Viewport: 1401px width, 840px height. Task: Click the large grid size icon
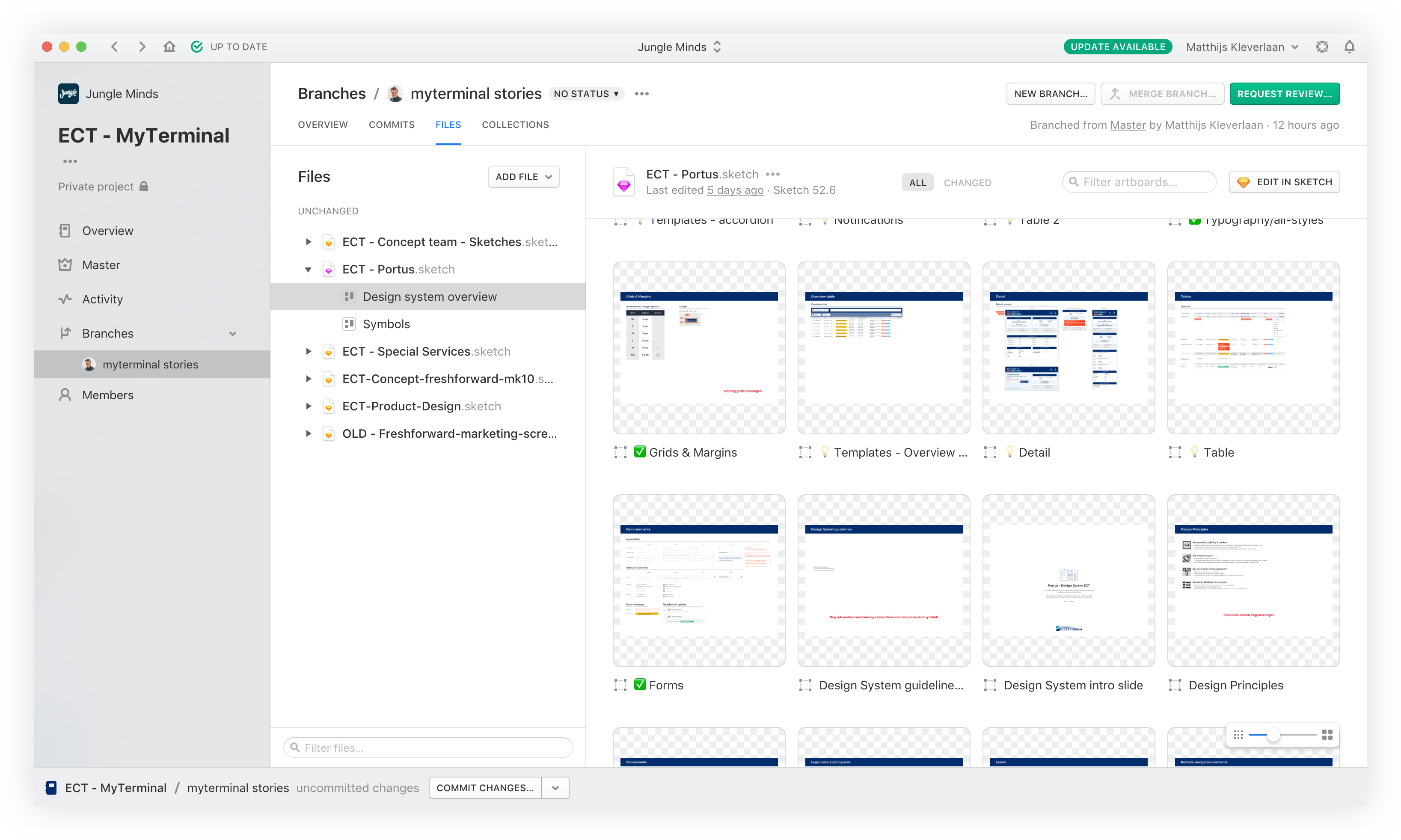click(x=1327, y=735)
